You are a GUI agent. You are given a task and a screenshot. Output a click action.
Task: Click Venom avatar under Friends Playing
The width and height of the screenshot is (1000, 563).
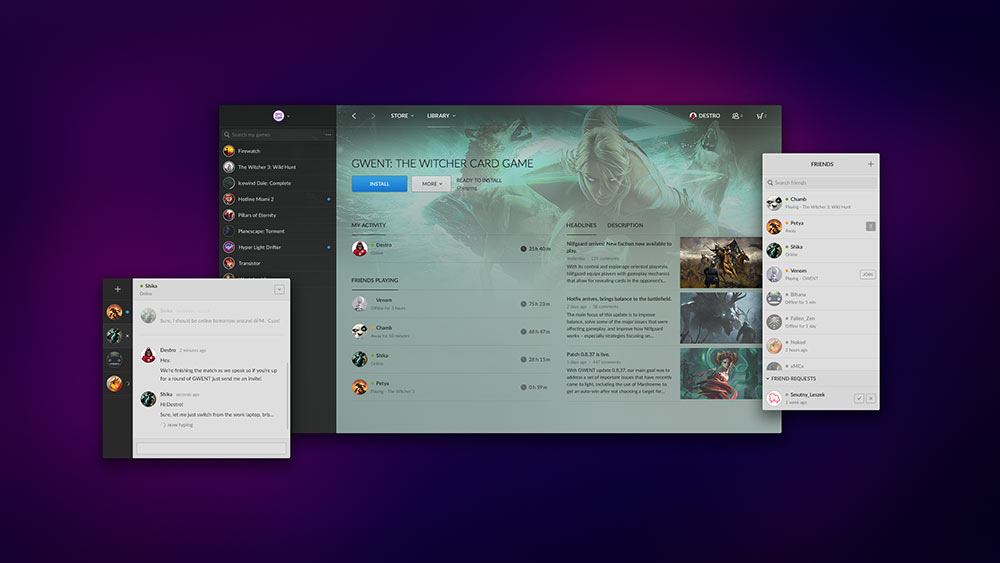click(360, 303)
